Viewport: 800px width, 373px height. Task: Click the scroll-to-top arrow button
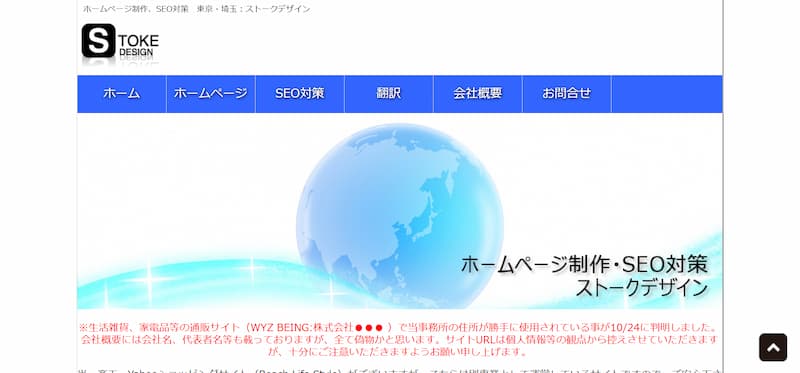773,347
